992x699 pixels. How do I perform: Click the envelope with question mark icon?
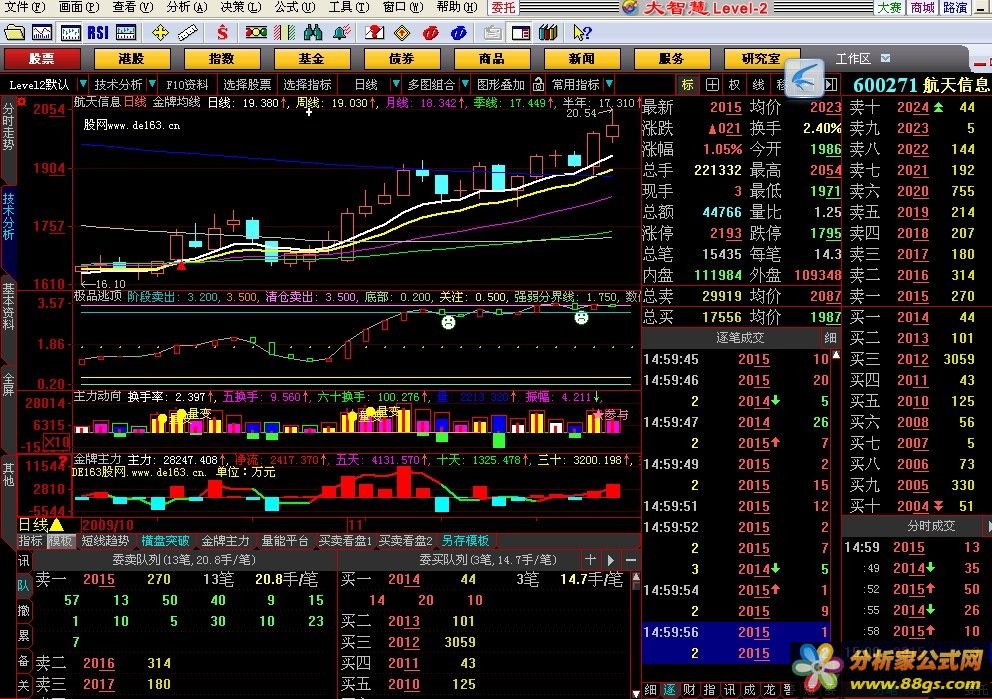(374, 32)
